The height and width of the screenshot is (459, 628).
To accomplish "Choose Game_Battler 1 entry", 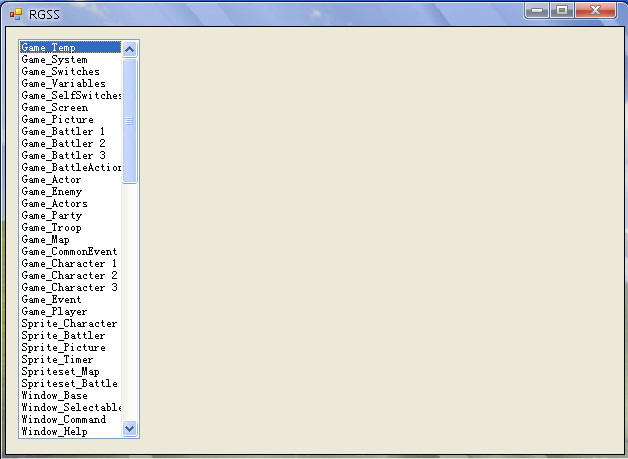I will (x=70, y=131).
